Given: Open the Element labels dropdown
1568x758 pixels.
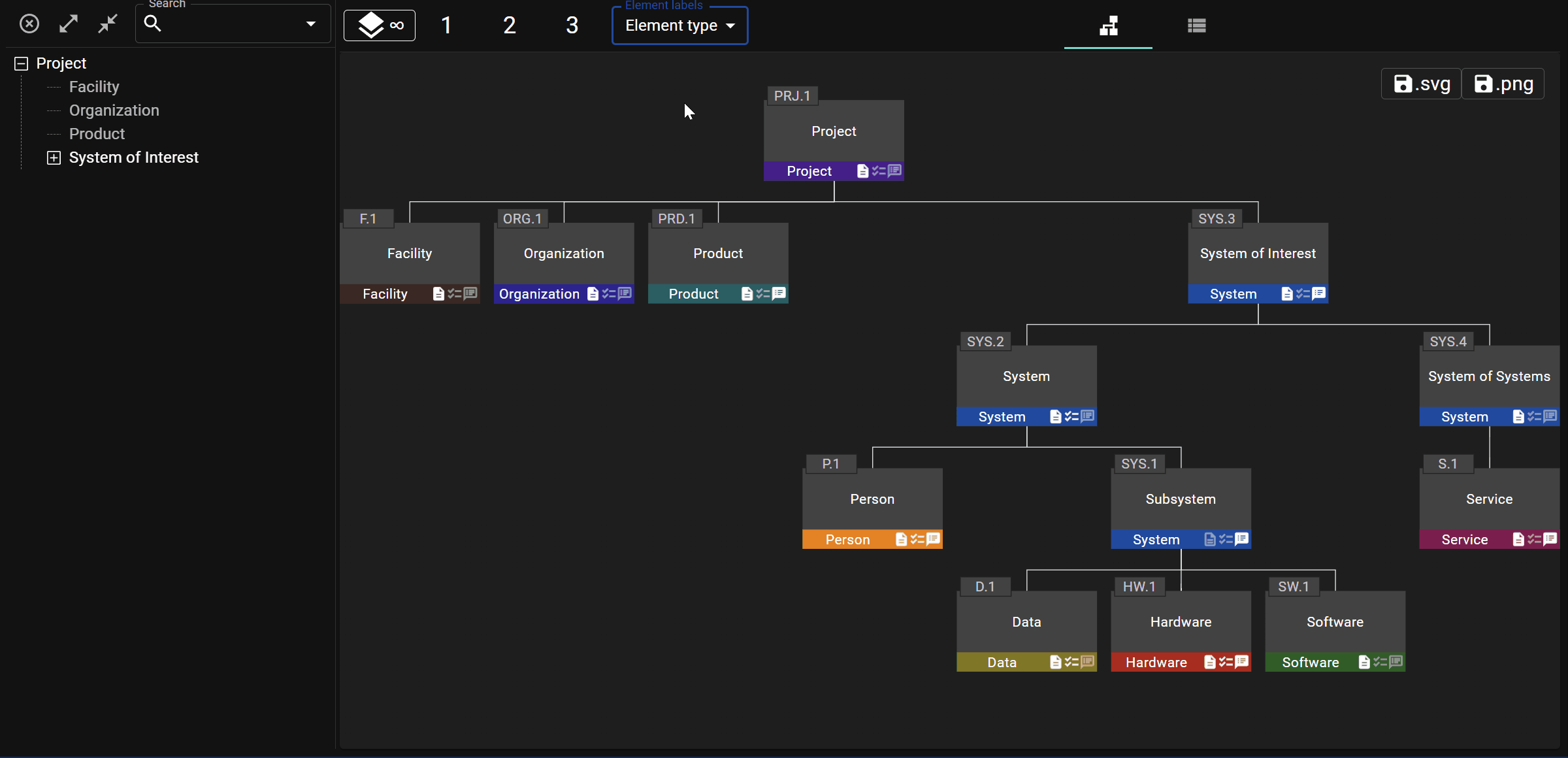Looking at the screenshot, I should pos(680,25).
